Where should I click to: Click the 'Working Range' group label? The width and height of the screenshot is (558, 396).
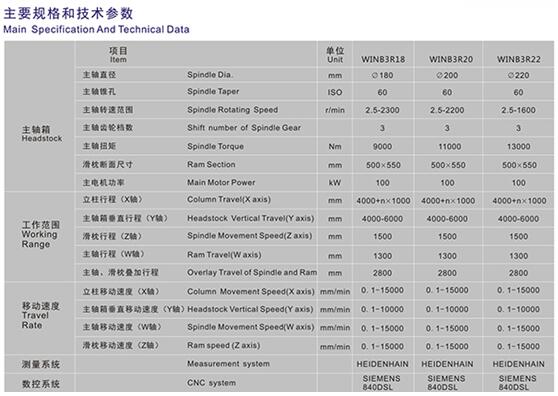pos(39,239)
